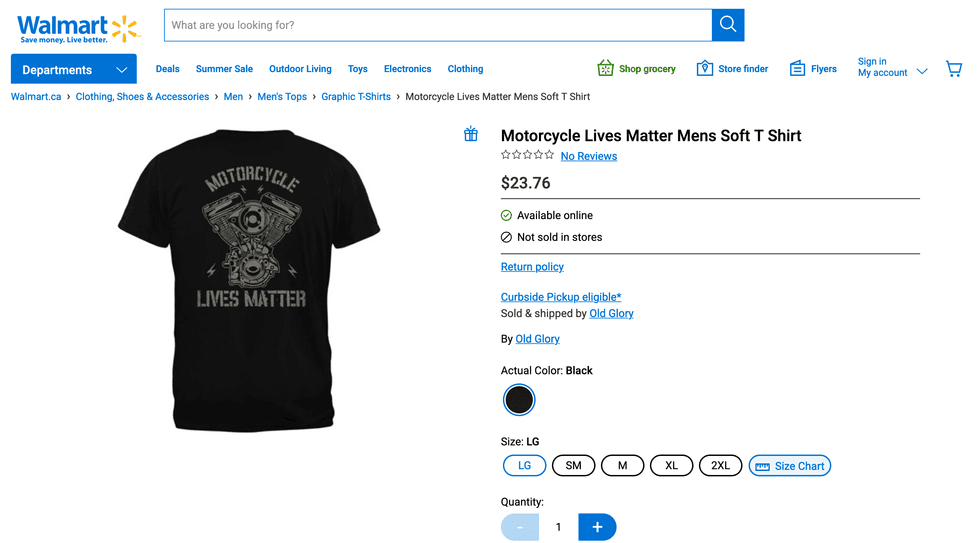Image resolution: width=980 pixels, height=543 pixels.
Task: Open the Return policy link
Action: click(532, 267)
